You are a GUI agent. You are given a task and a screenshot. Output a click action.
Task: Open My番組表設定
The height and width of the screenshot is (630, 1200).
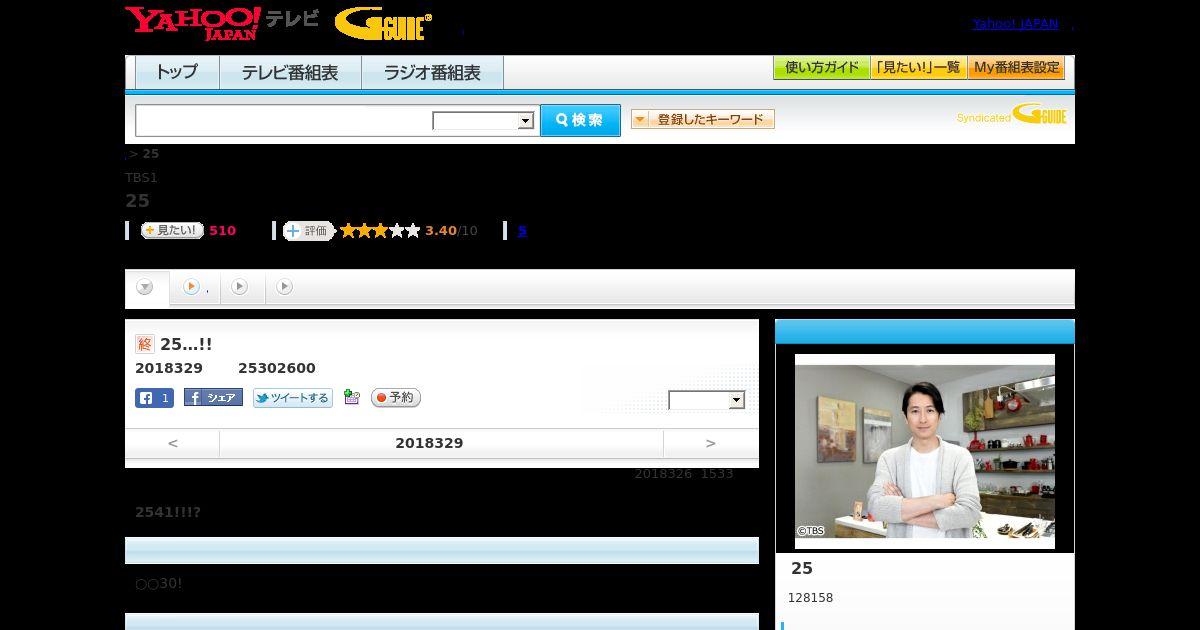click(x=1016, y=68)
